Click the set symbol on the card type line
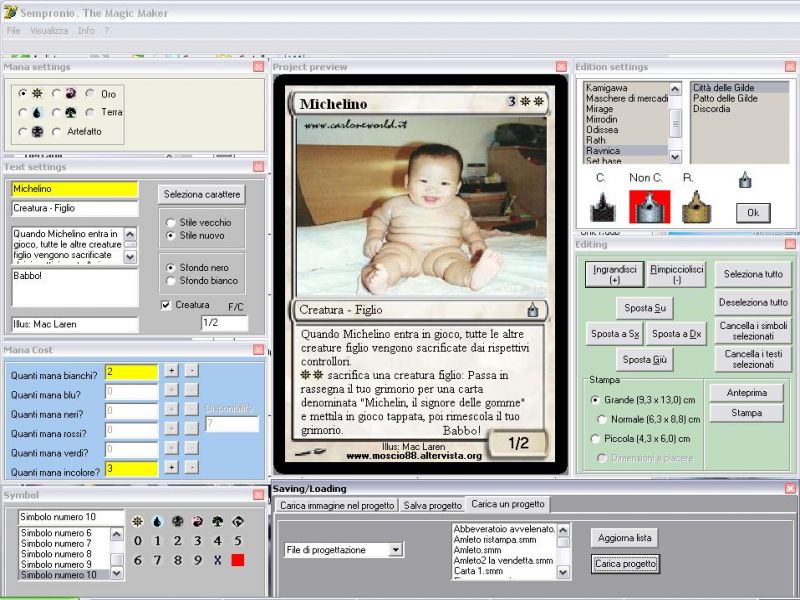Screen dimensions: 800x600 533,310
